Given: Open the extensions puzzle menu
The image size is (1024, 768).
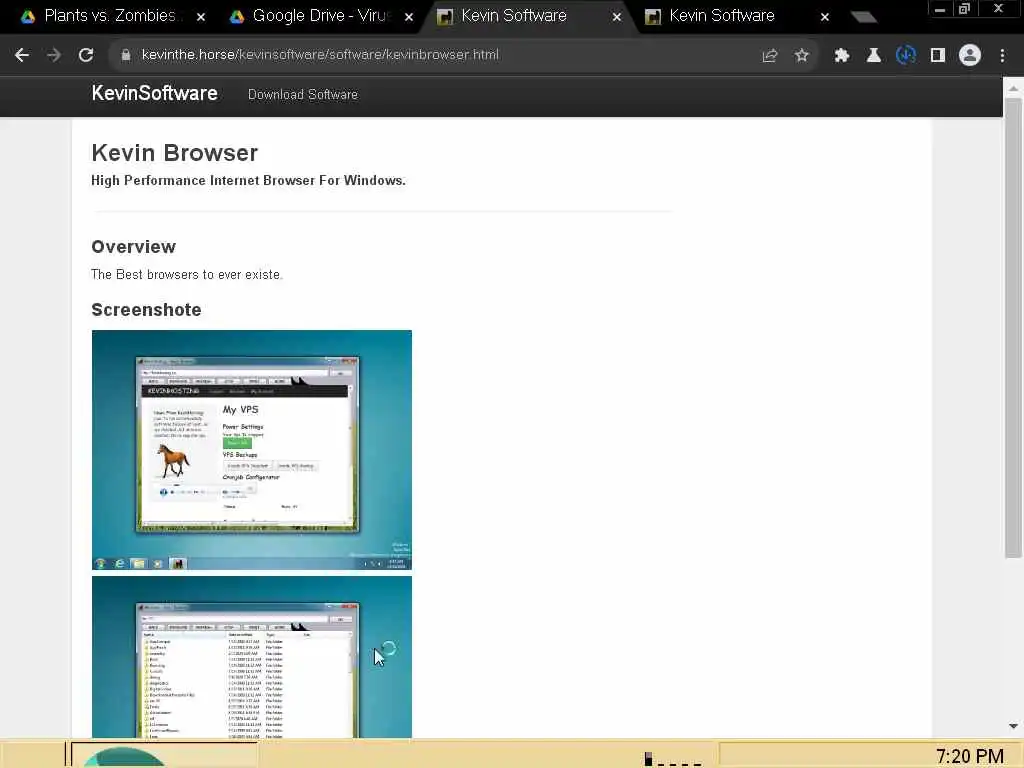Looking at the screenshot, I should [841, 56].
